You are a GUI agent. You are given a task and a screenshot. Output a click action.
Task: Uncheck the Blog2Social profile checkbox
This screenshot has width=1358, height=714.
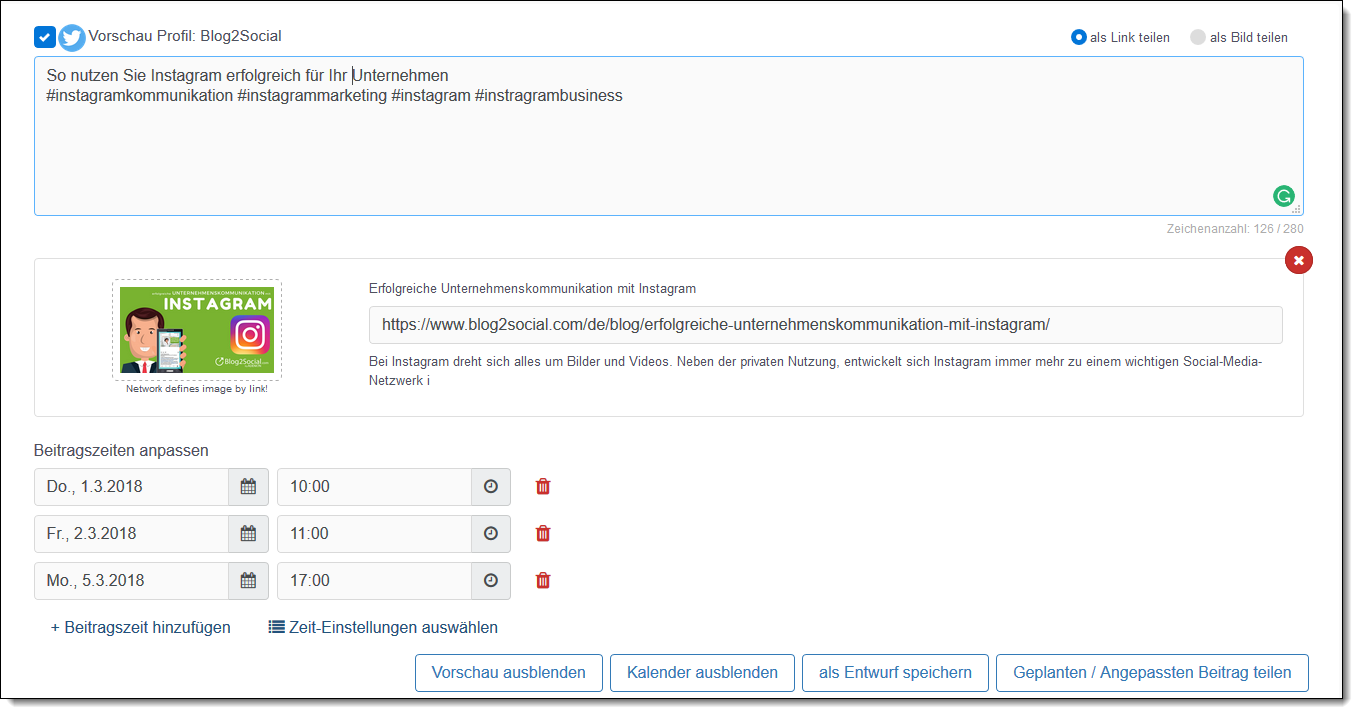point(45,37)
